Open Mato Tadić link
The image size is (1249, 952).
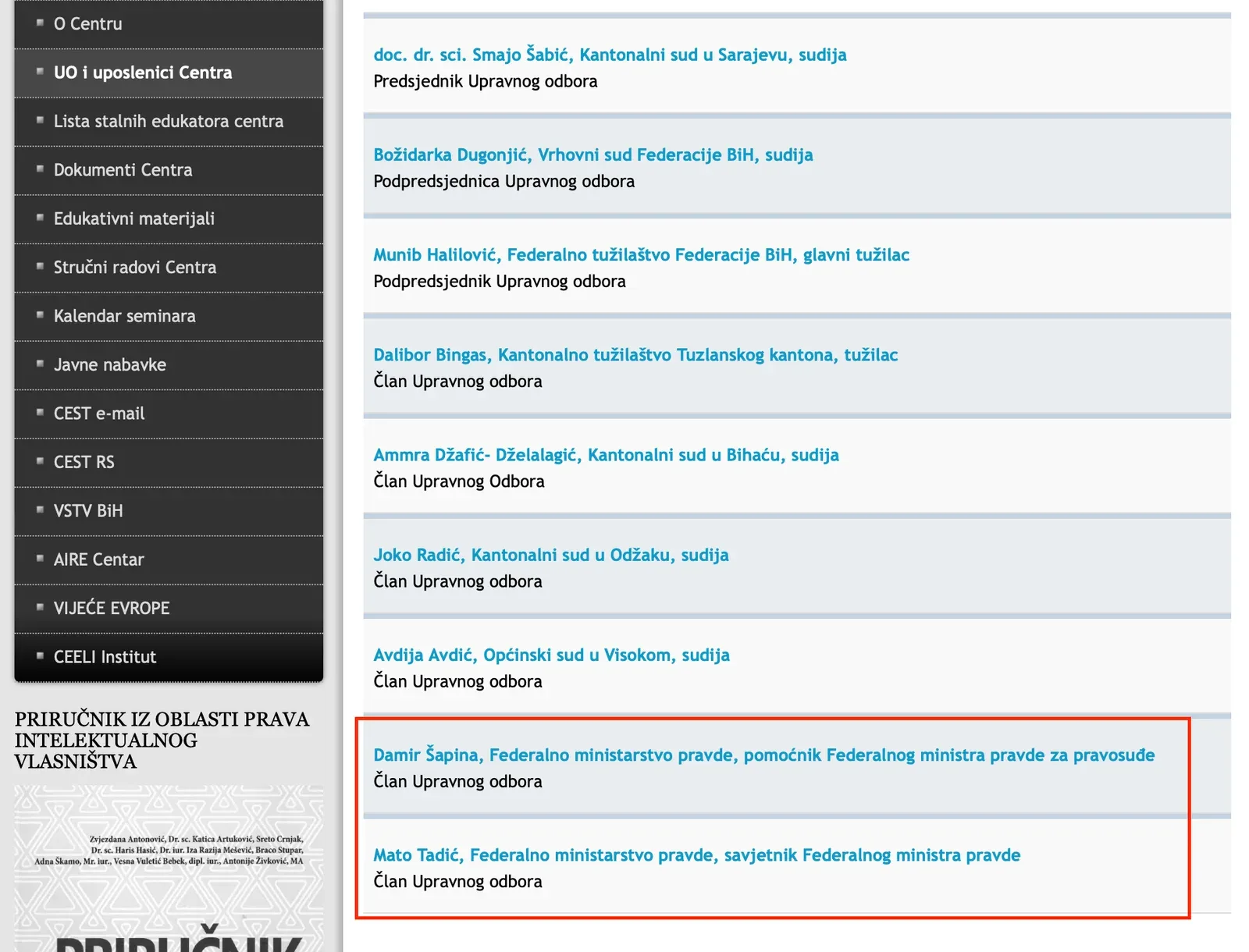696,855
